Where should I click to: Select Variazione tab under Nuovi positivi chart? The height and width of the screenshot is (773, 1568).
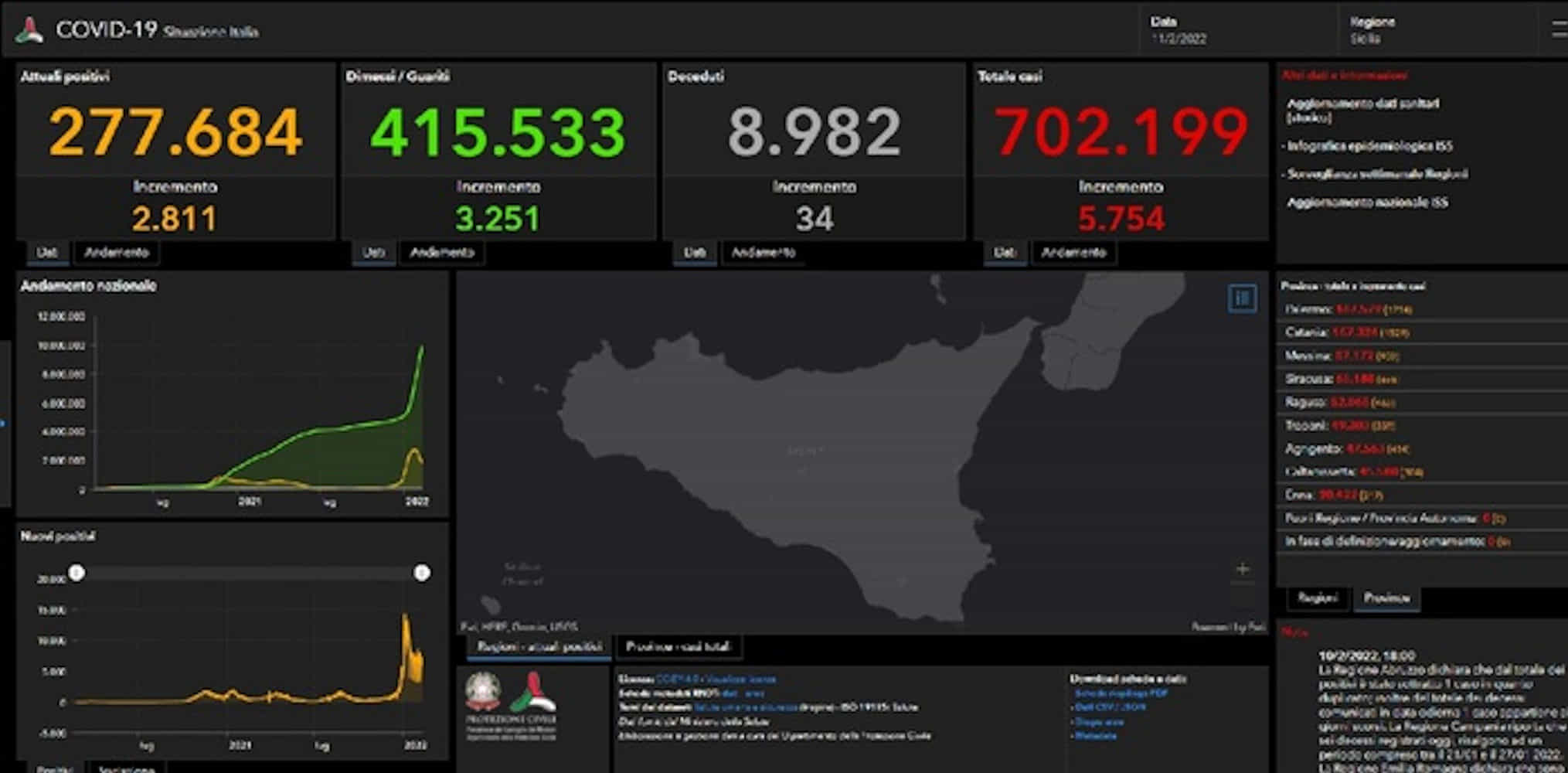click(126, 769)
